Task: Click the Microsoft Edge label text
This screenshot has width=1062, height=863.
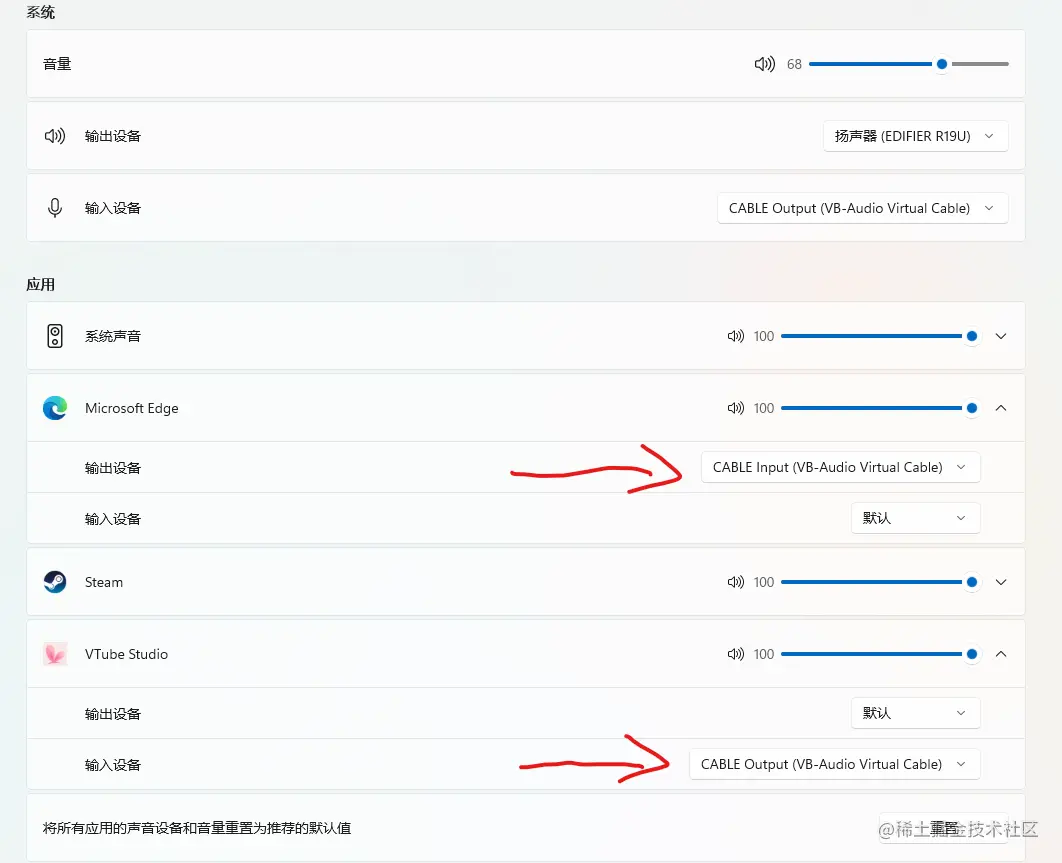Action: click(131, 408)
